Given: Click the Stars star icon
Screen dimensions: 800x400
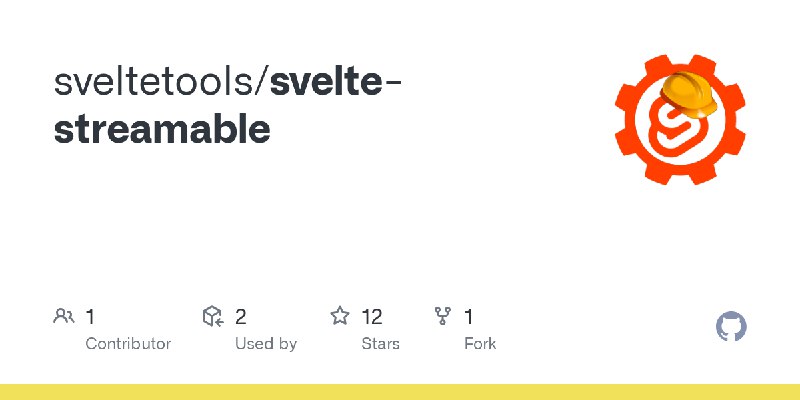Looking at the screenshot, I should [340, 316].
